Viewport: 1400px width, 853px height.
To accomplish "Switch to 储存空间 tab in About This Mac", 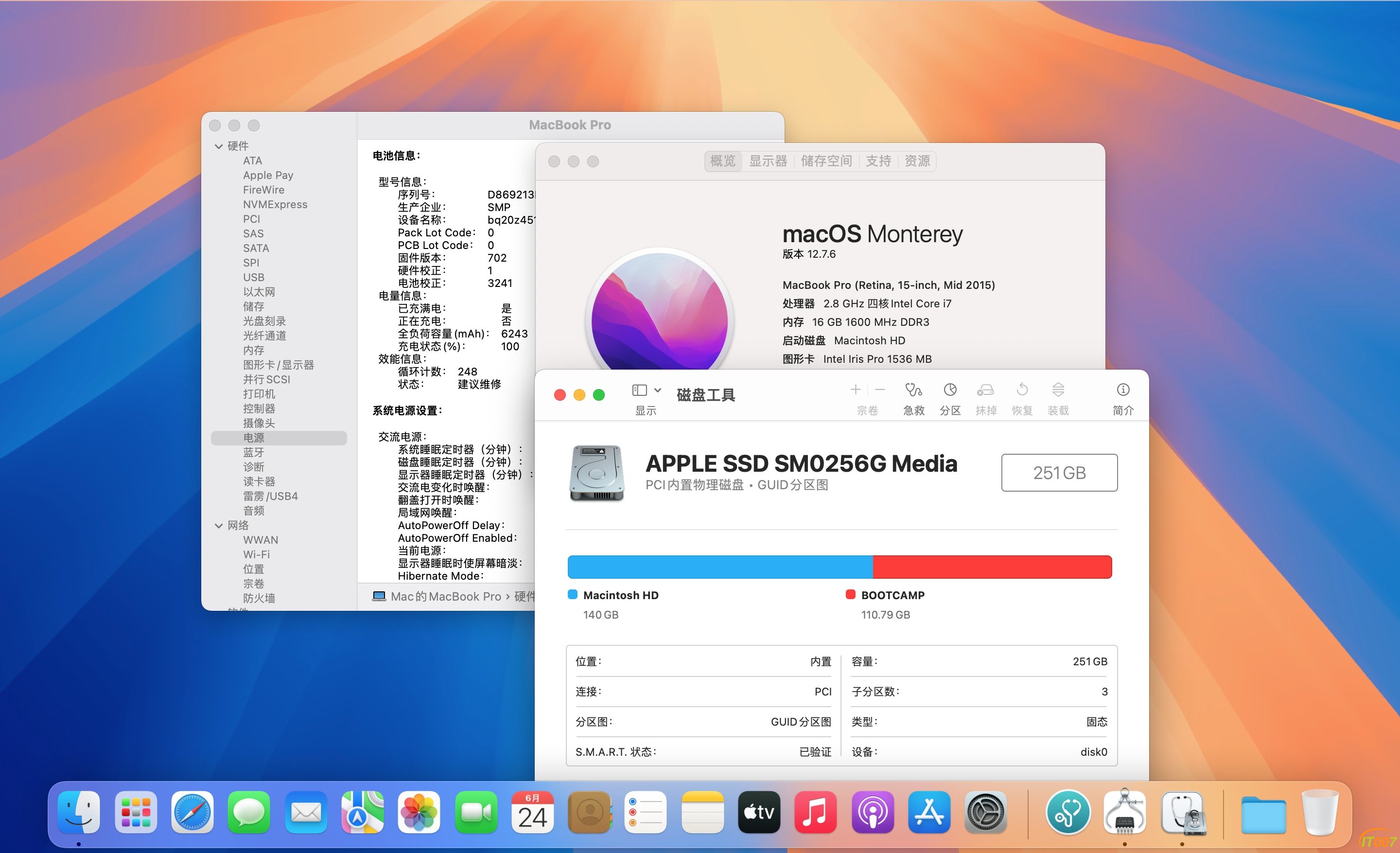I will point(826,161).
